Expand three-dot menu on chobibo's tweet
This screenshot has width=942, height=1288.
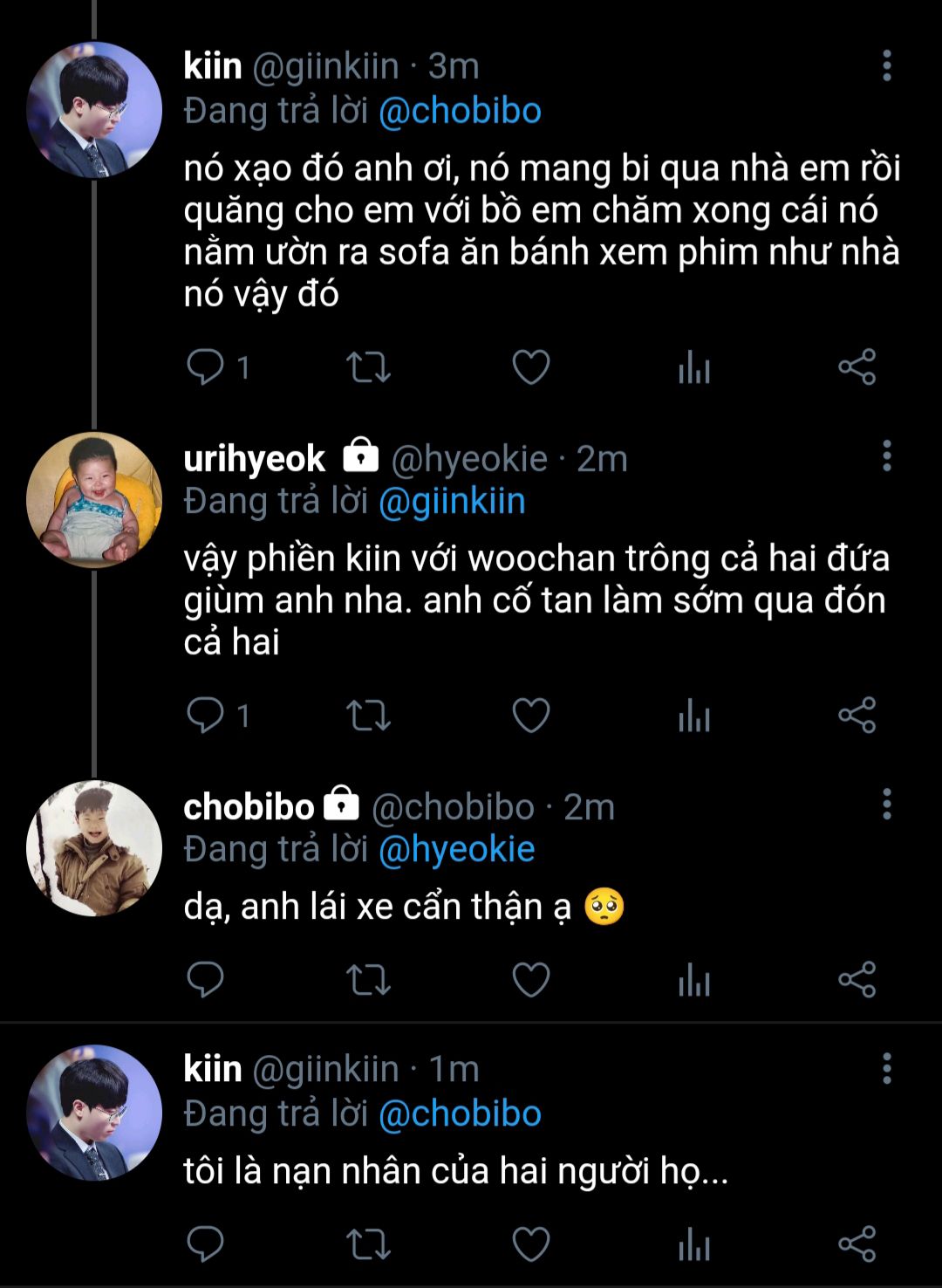[x=886, y=805]
